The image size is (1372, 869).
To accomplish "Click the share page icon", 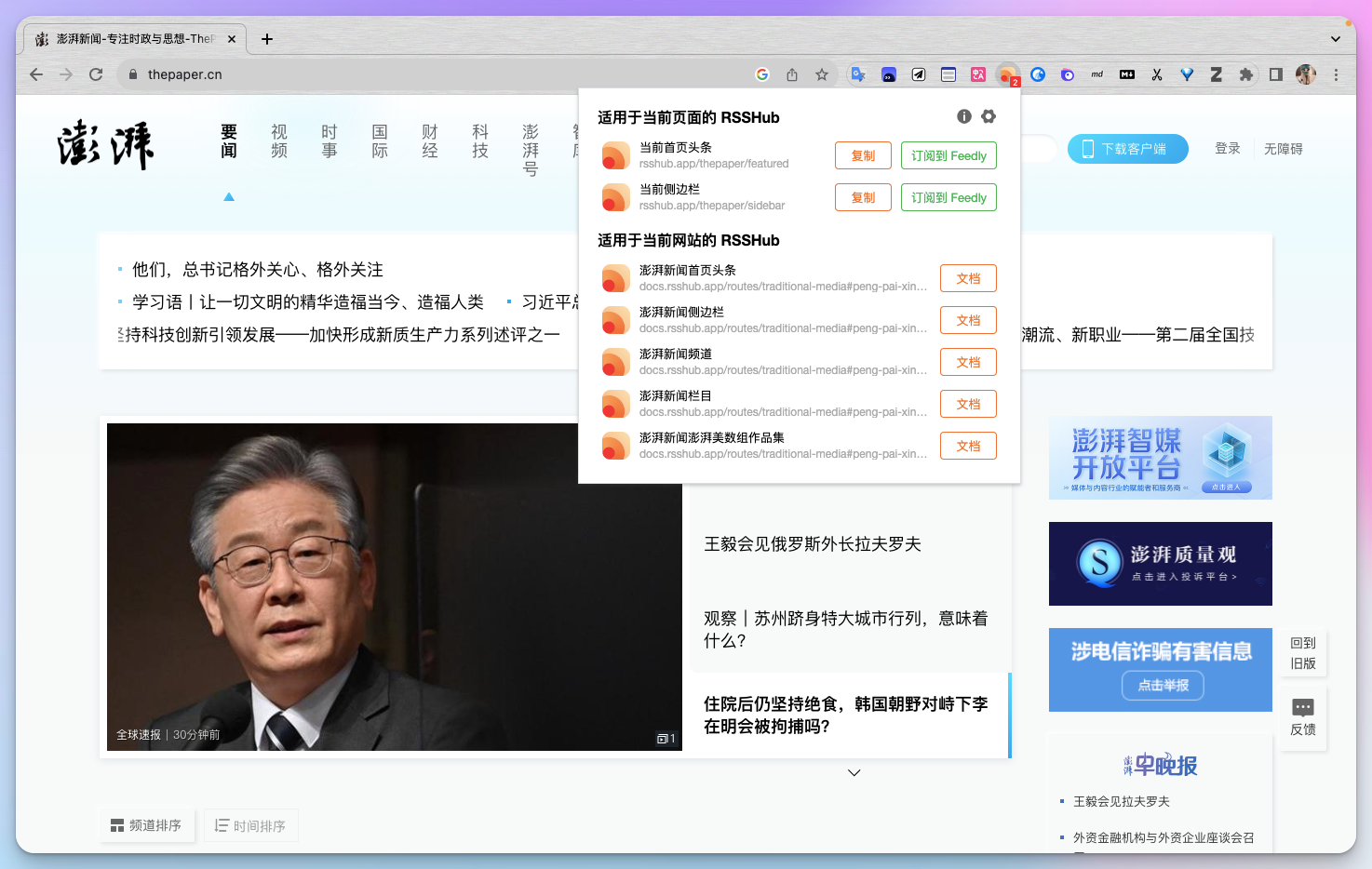I will pos(792,74).
